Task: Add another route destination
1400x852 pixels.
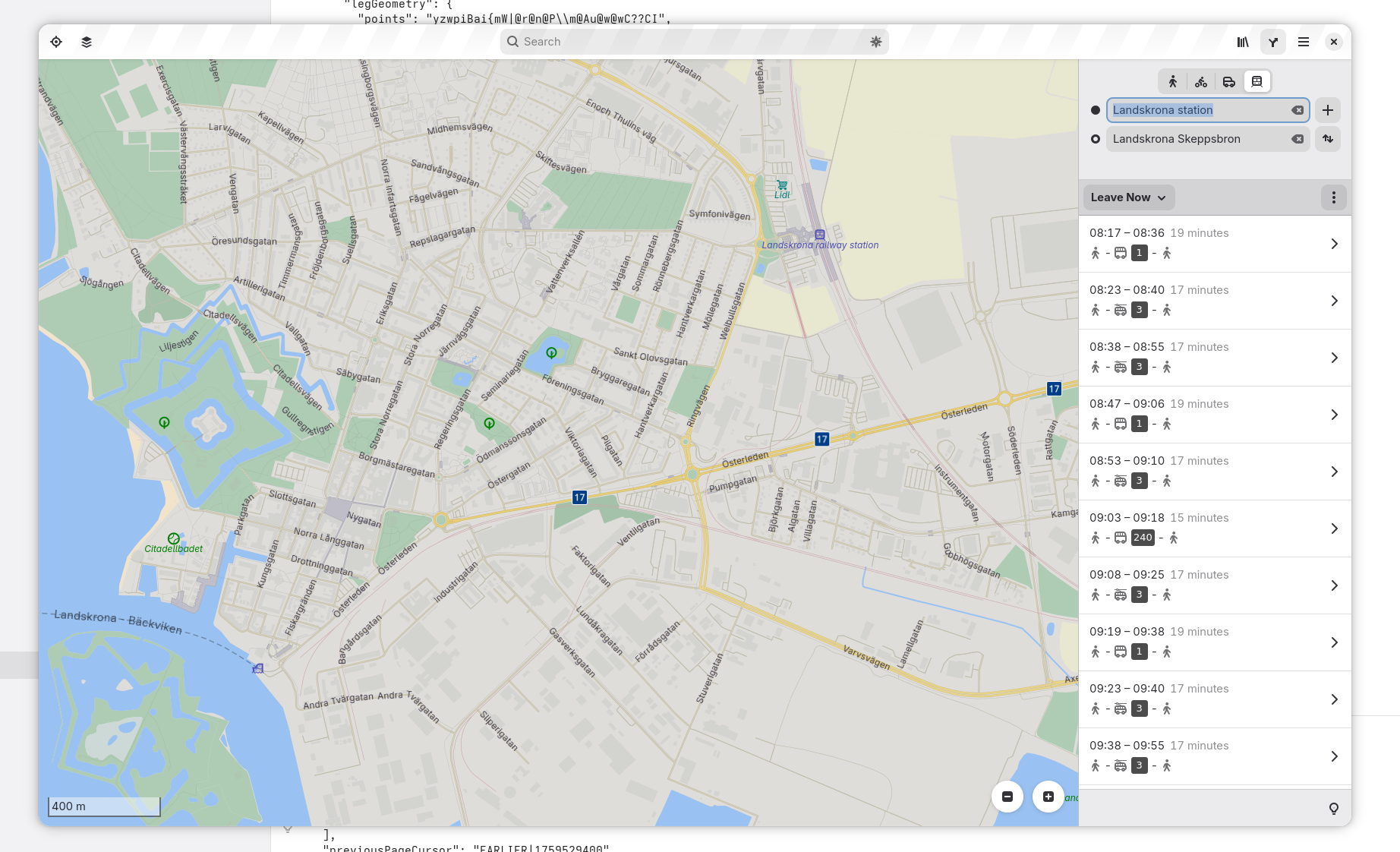Action: pos(1328,110)
